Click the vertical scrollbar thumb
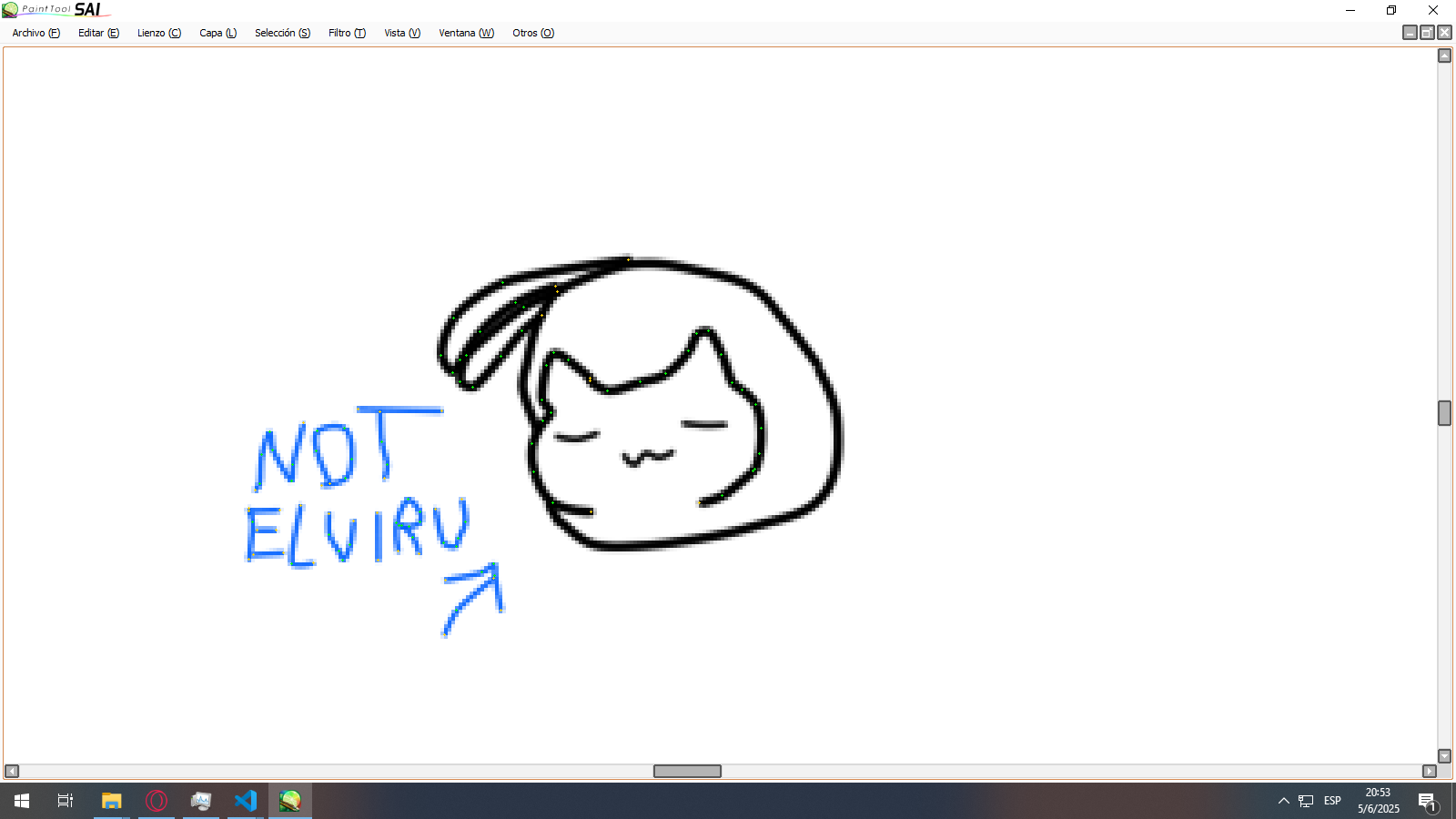The image size is (1456, 819). click(x=1444, y=413)
